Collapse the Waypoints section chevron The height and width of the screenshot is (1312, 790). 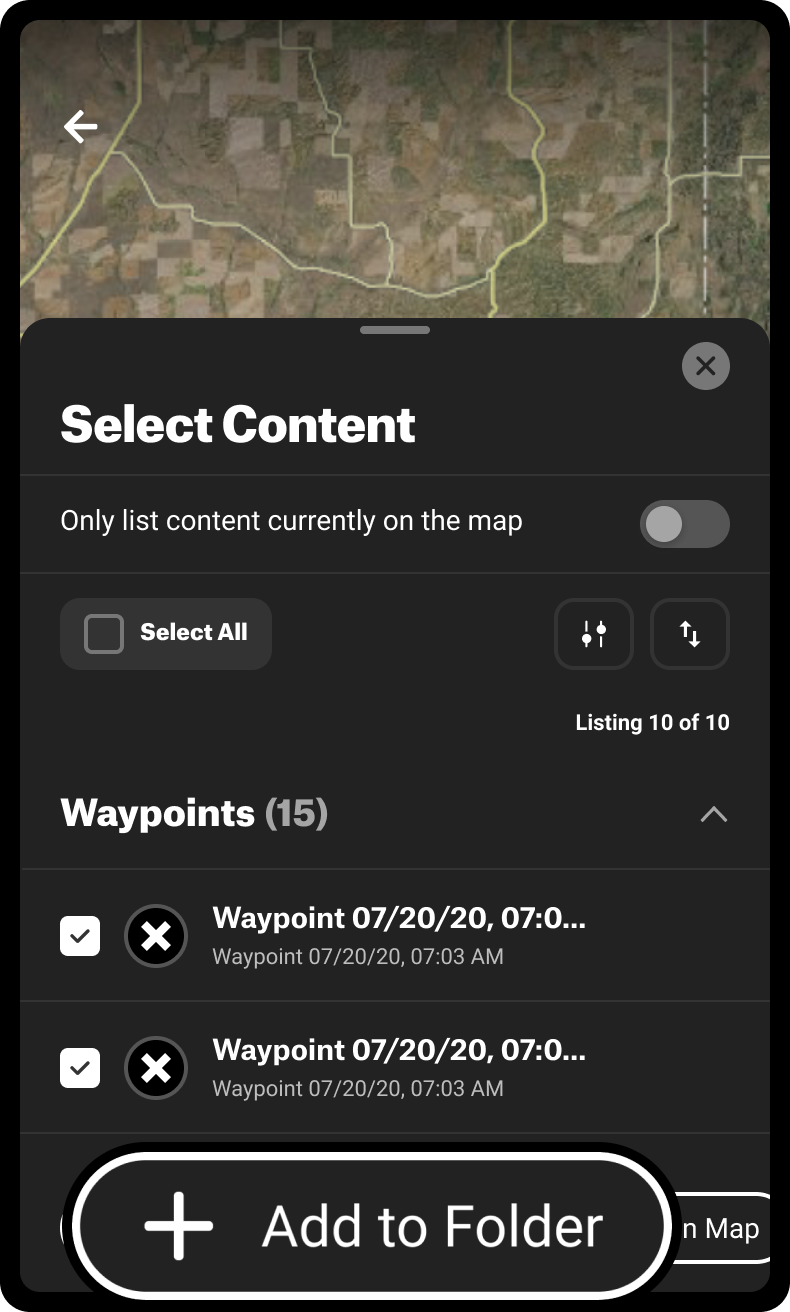coord(713,814)
